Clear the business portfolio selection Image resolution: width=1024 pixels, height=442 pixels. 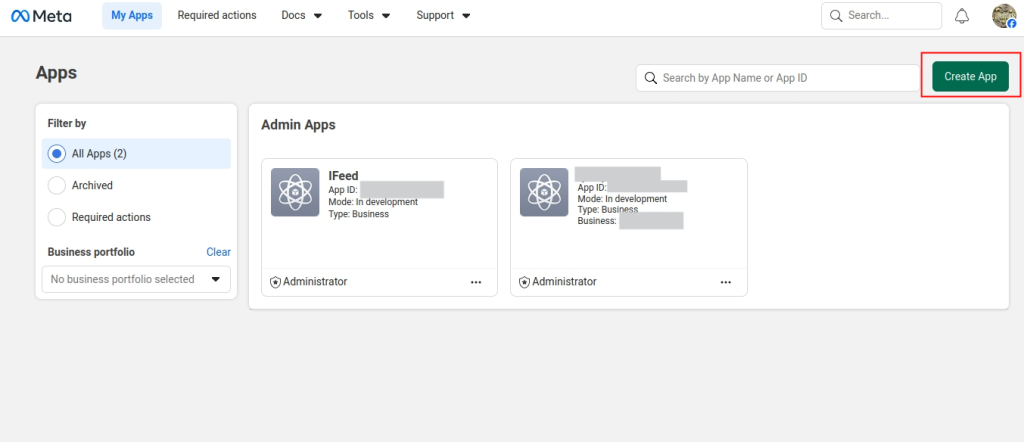[x=219, y=252]
